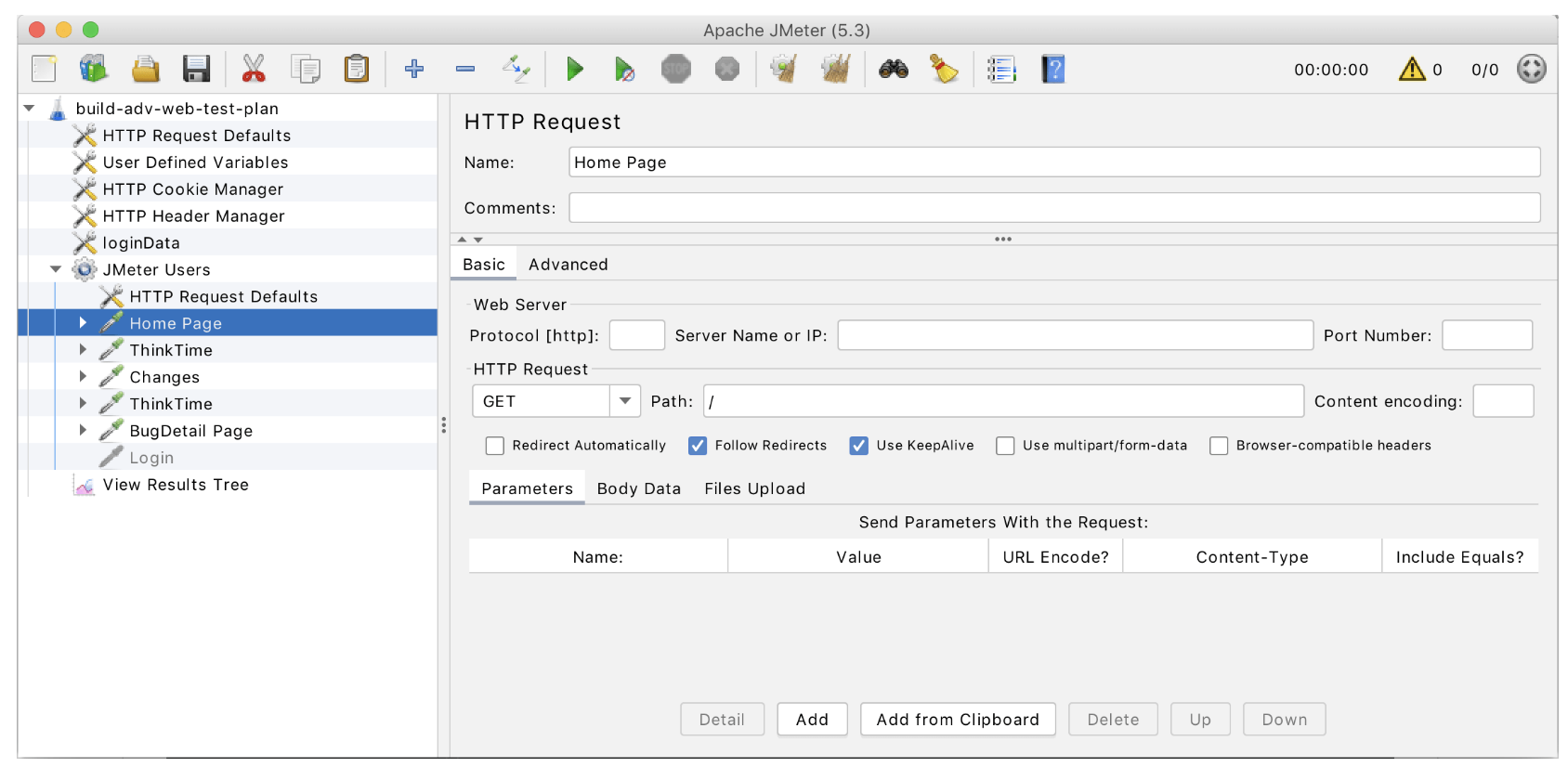
Task: Collapse all tree nodes with minus icon
Action: click(x=465, y=69)
